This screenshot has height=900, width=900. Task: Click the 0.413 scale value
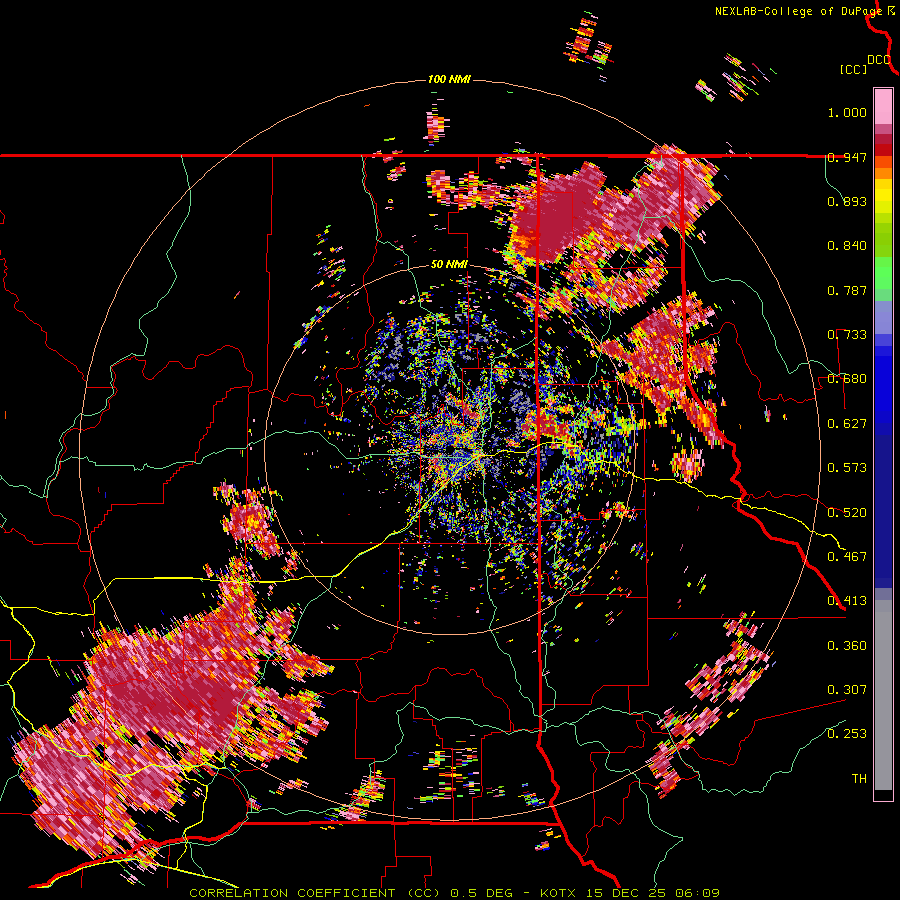coord(847,601)
